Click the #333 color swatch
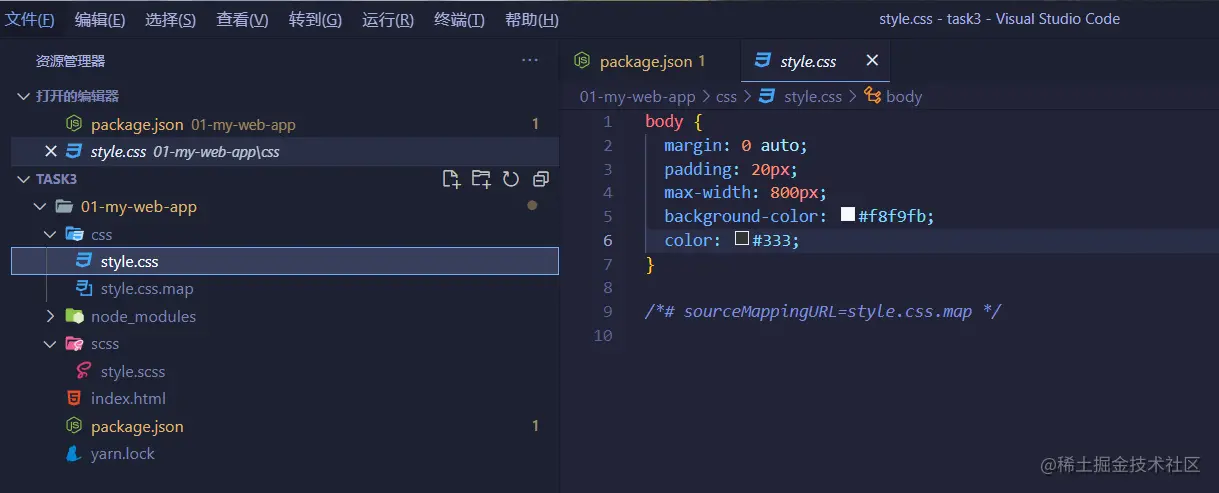The image size is (1219, 493). point(742,240)
